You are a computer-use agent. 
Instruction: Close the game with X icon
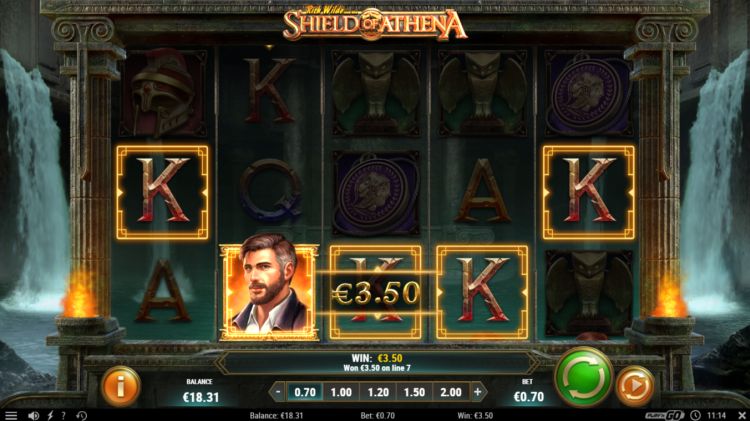click(742, 415)
